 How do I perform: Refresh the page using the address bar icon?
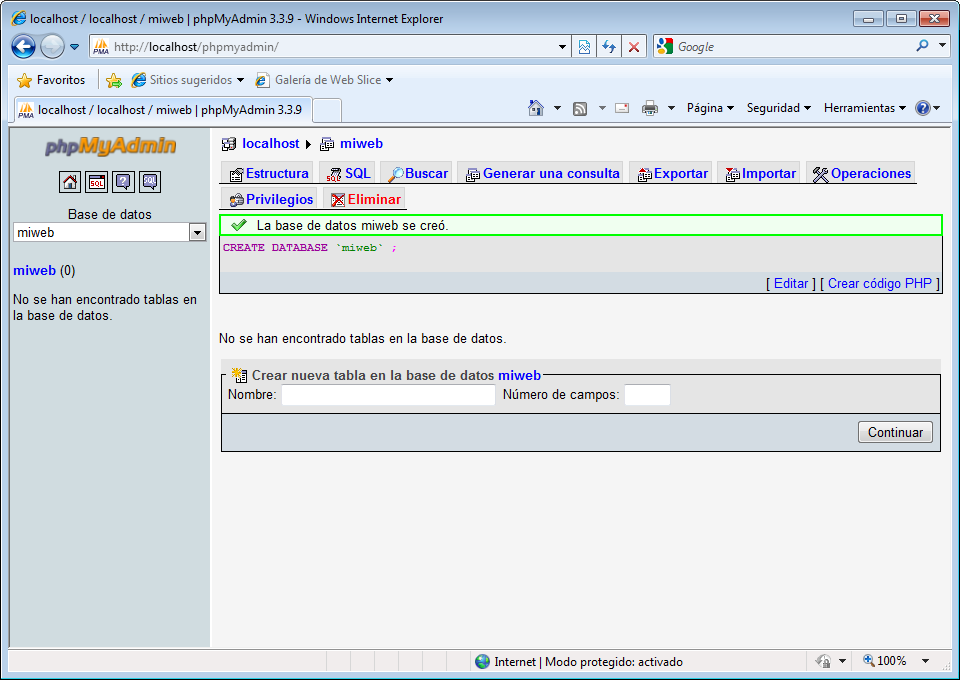point(609,47)
